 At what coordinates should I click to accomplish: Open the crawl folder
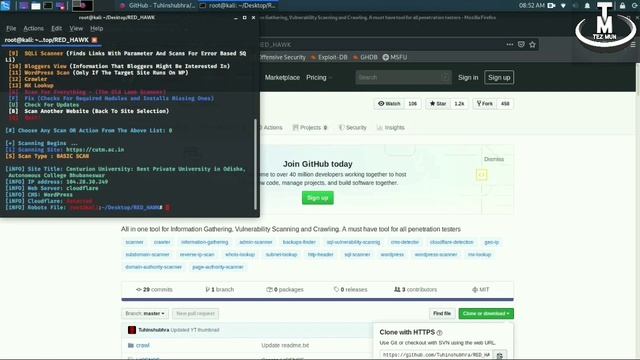pyautogui.click(x=142, y=345)
